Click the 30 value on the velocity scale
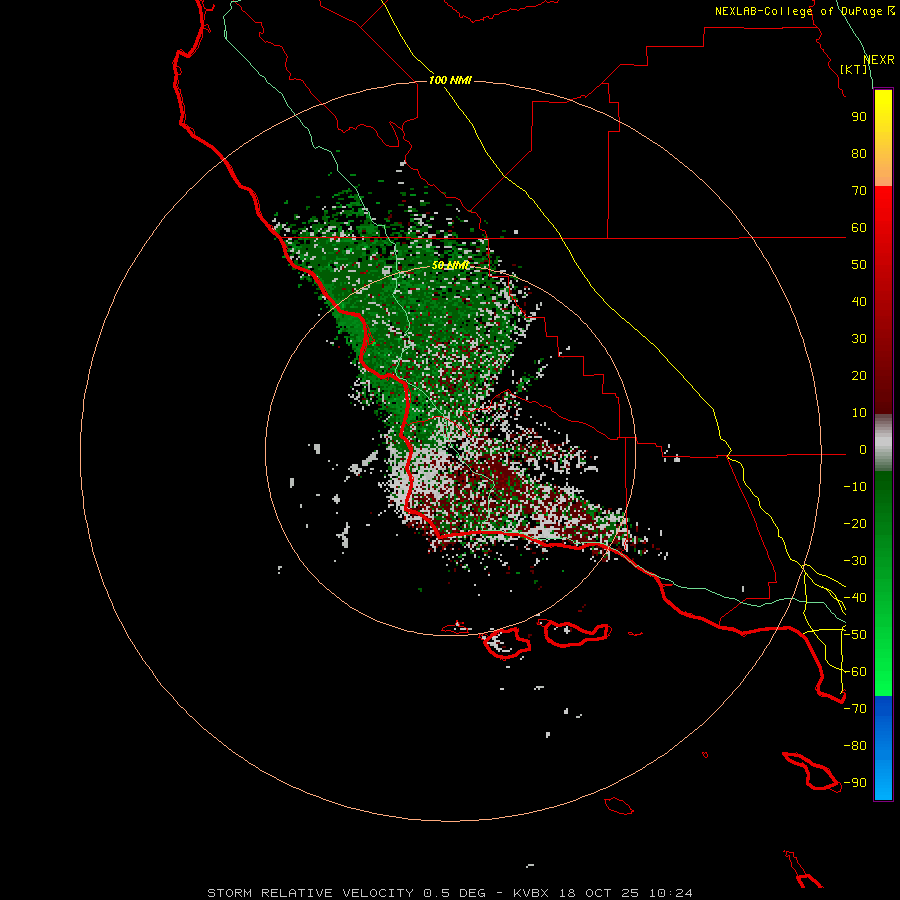This screenshot has width=900, height=900. pyautogui.click(x=859, y=339)
